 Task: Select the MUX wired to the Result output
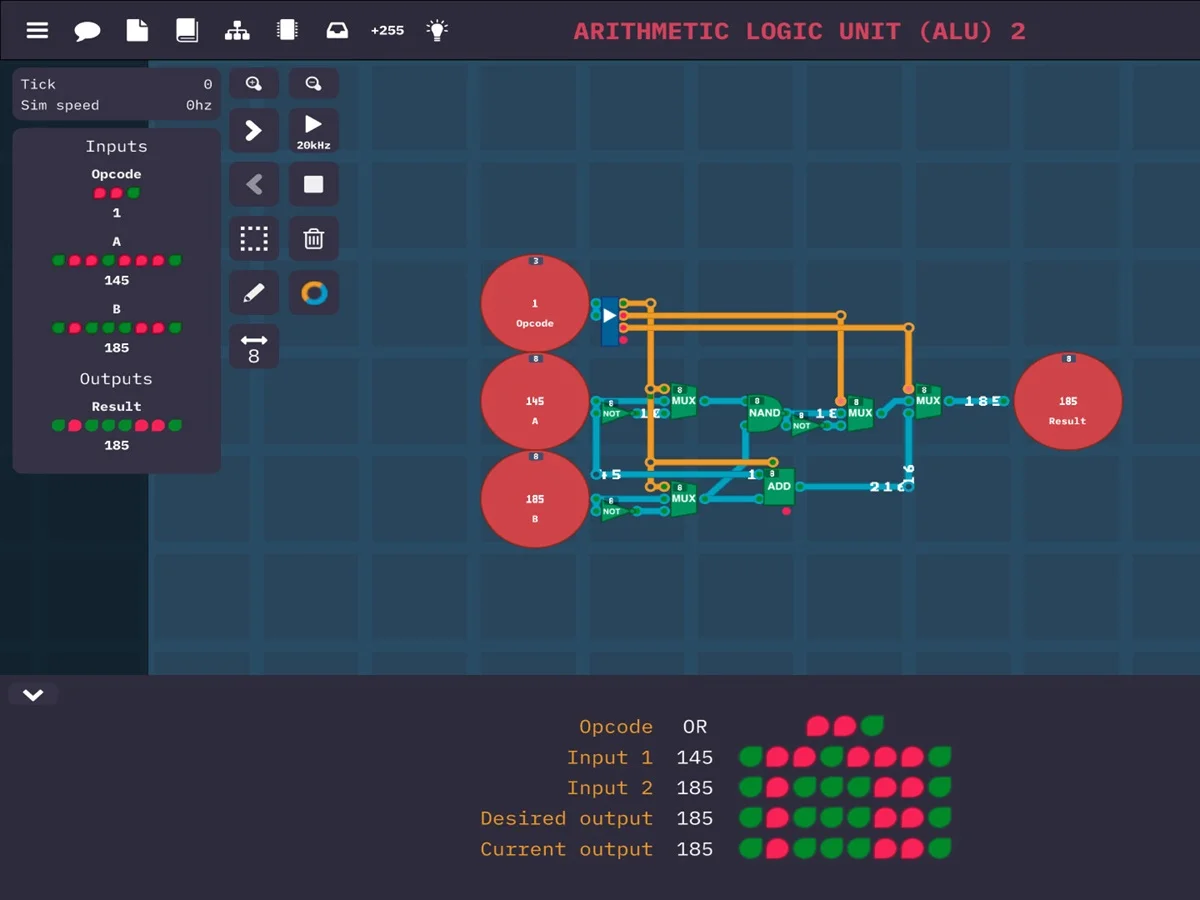pos(928,401)
